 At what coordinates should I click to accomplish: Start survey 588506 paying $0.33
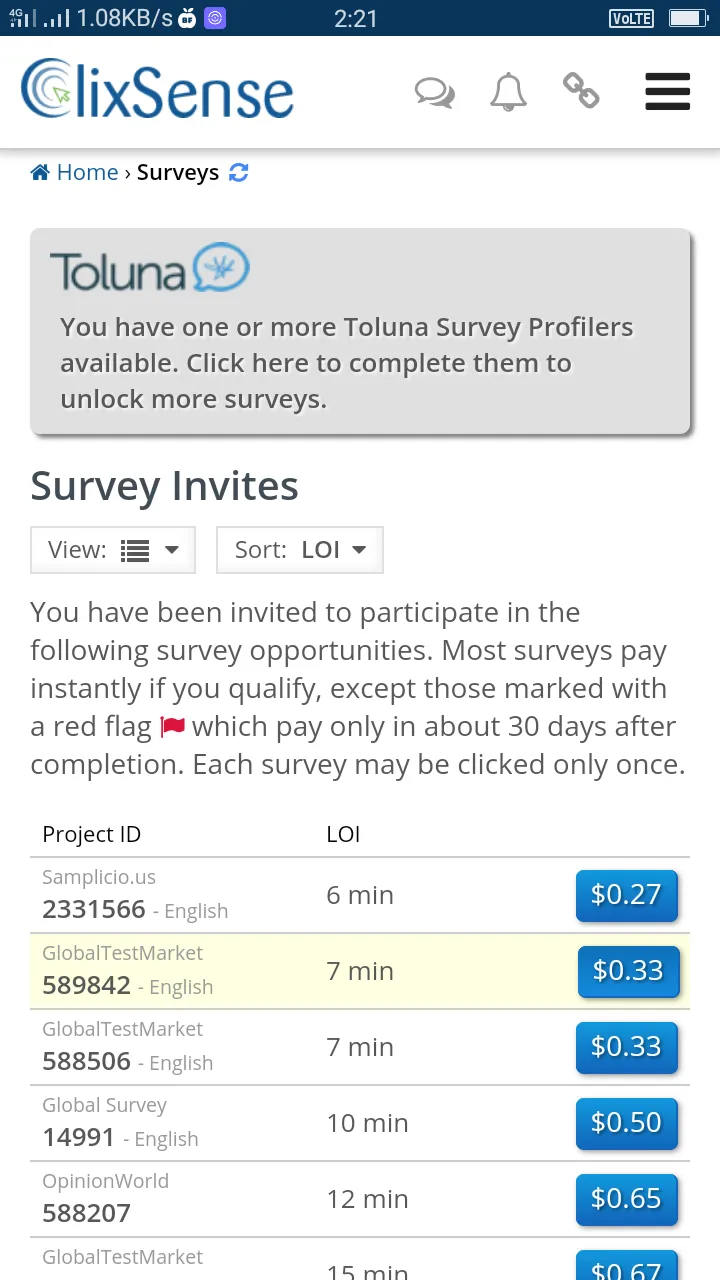(626, 1047)
